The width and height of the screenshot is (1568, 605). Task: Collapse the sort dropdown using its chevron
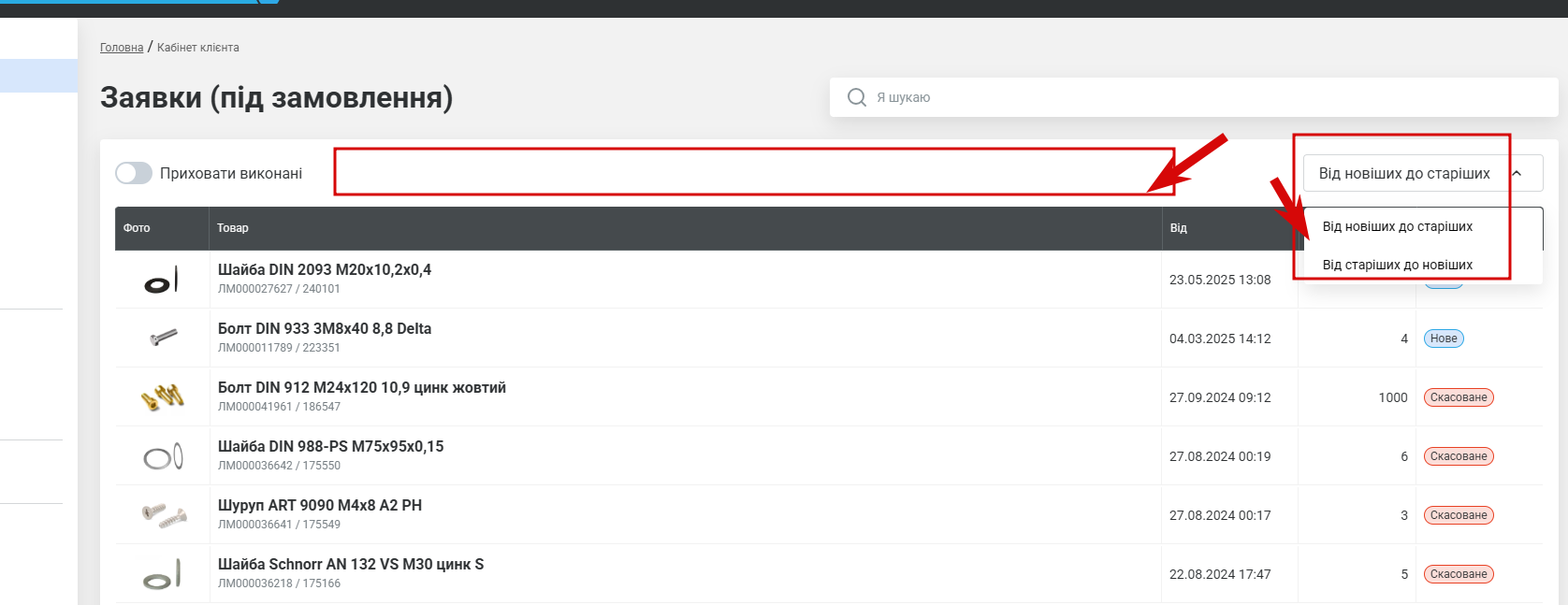(x=1517, y=173)
